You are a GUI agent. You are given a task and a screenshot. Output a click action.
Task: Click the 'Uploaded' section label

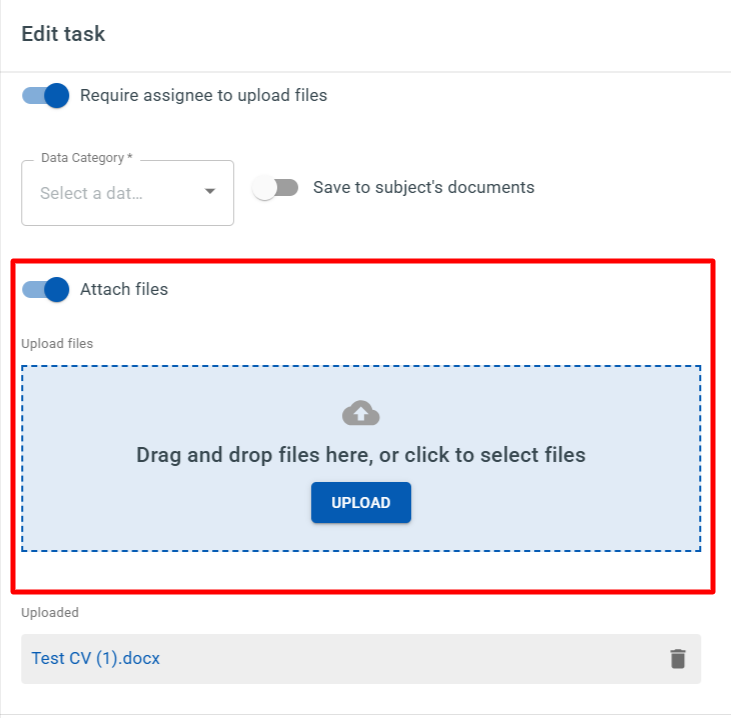(x=50, y=612)
